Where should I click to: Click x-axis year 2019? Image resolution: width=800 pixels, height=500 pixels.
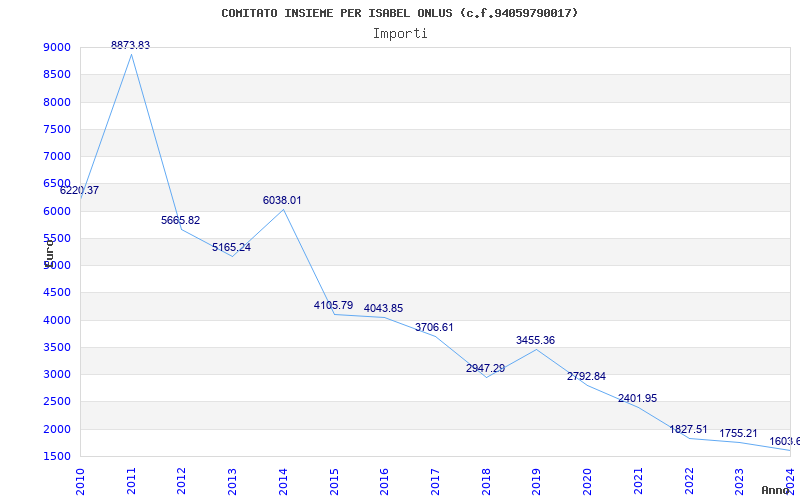pyautogui.click(x=536, y=481)
